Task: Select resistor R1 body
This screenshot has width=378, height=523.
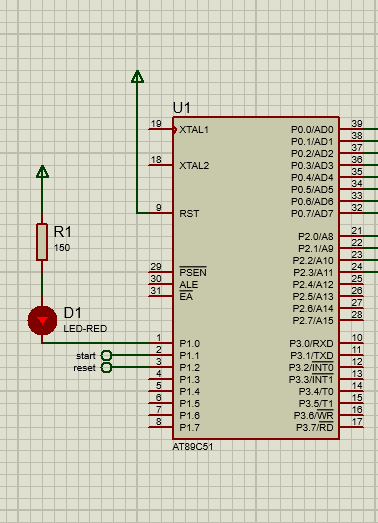Action: [x=42, y=242]
